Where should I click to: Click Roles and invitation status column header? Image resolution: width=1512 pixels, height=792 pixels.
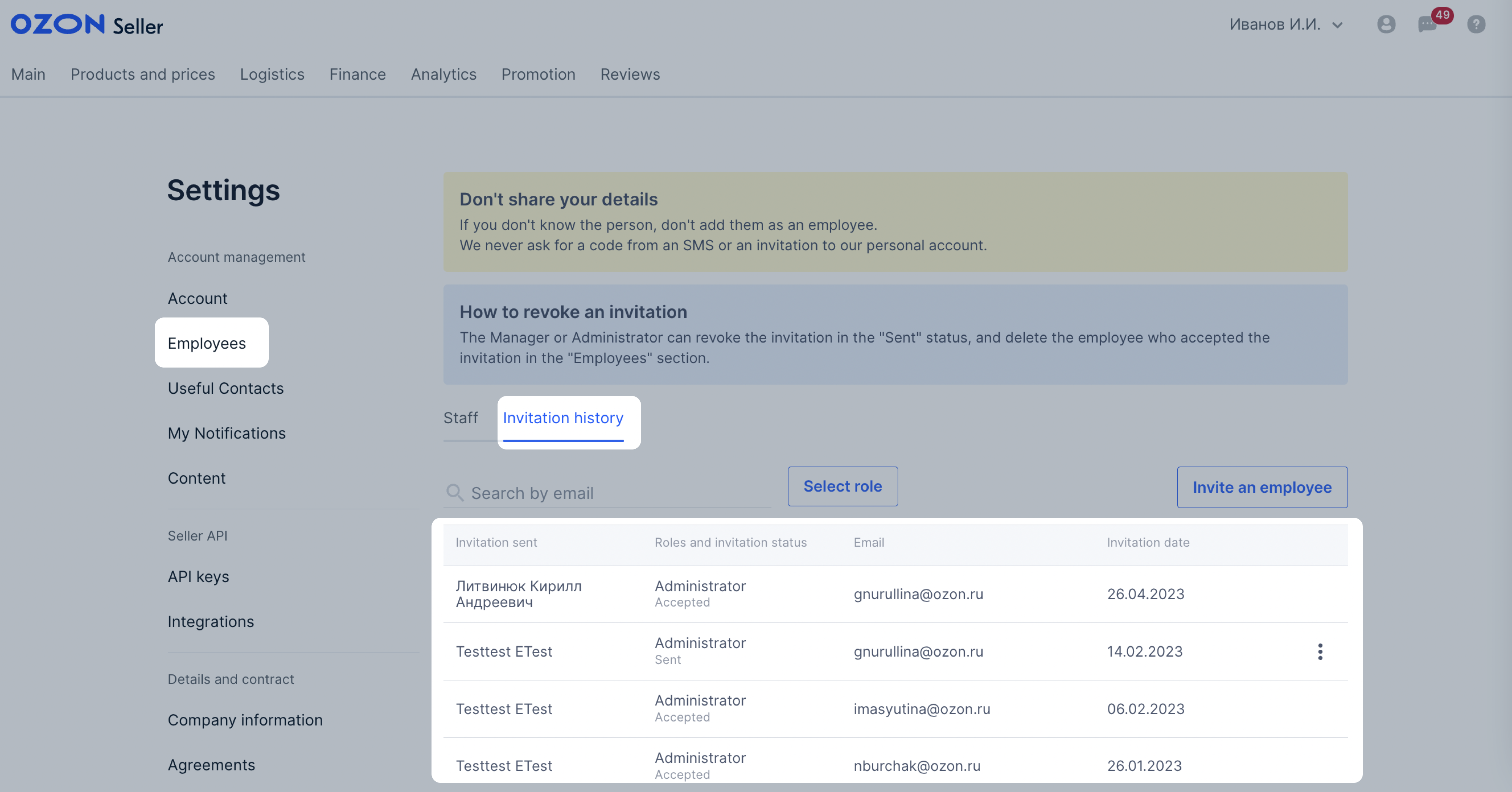click(x=730, y=542)
